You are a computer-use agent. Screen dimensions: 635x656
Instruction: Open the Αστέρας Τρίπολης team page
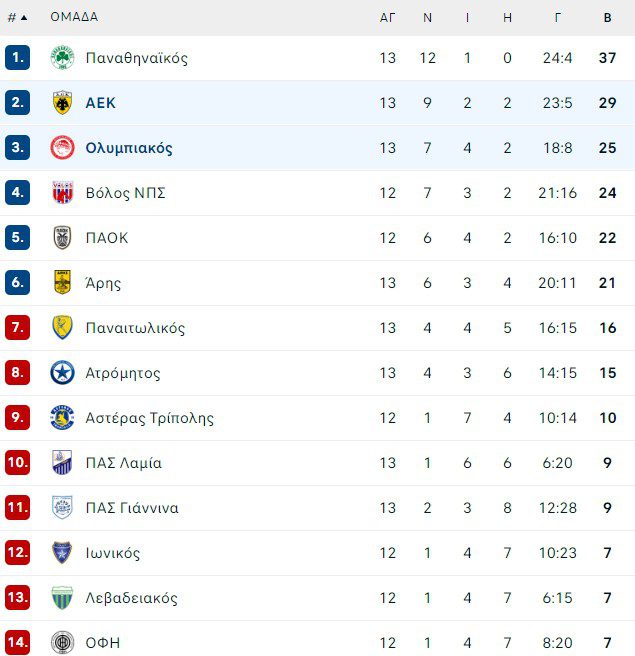pos(149,418)
